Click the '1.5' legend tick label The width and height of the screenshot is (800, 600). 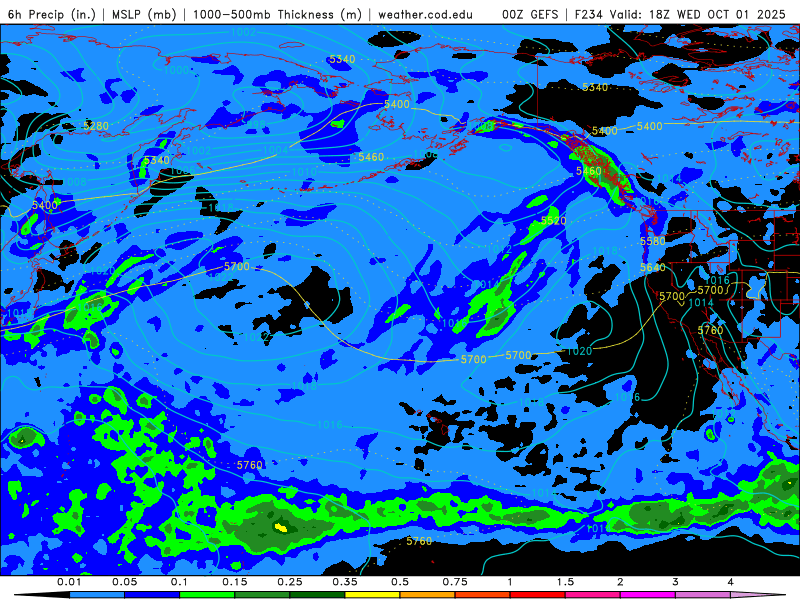[x=565, y=582]
